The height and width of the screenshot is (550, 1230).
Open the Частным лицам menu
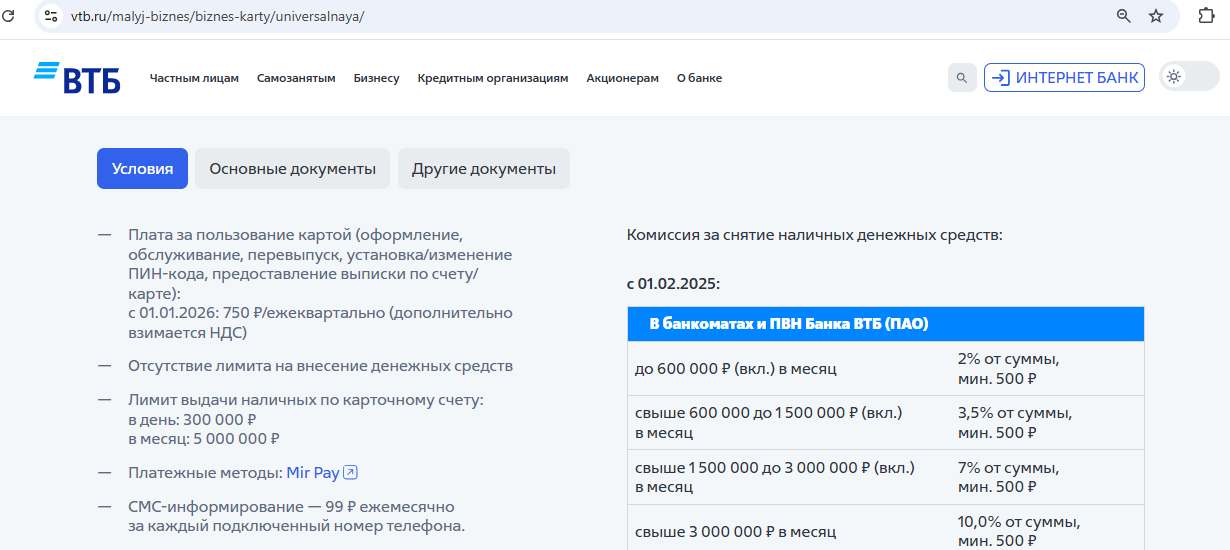click(x=194, y=78)
